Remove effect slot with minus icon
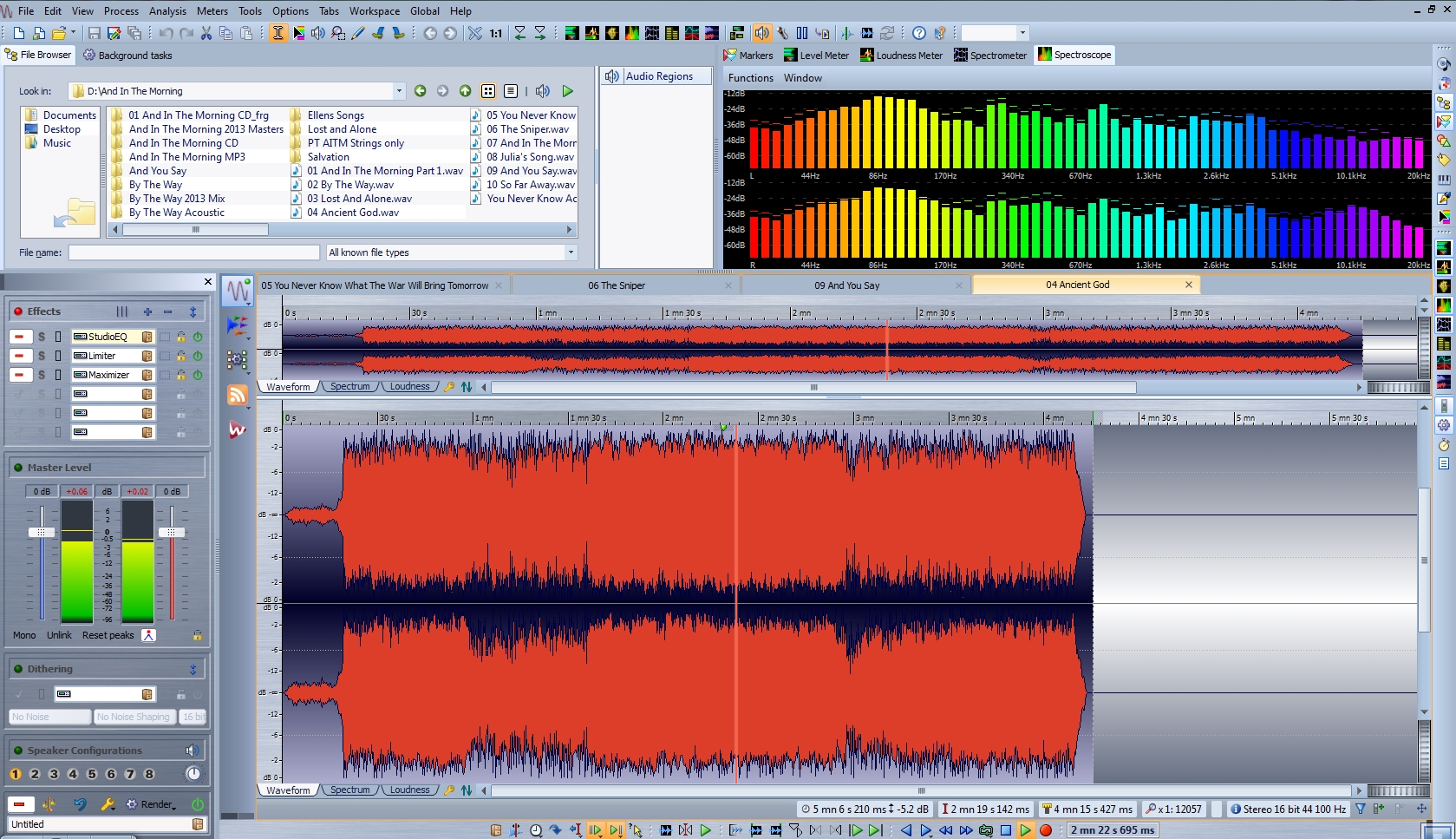 pos(167,311)
